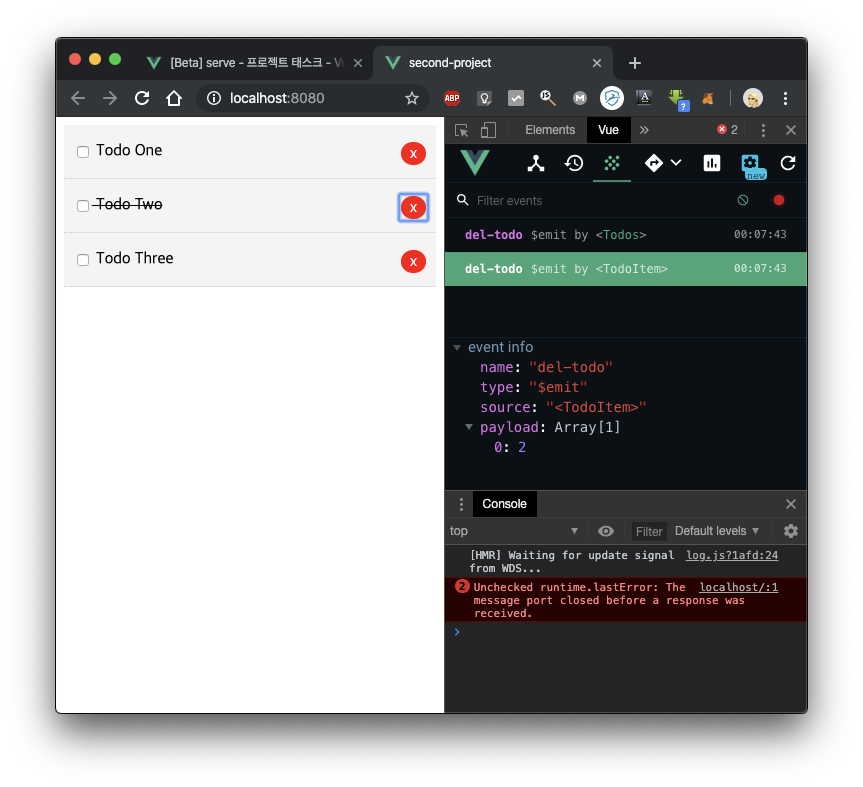Open the console drawer three-dot menu
The height and width of the screenshot is (787, 863).
(461, 504)
